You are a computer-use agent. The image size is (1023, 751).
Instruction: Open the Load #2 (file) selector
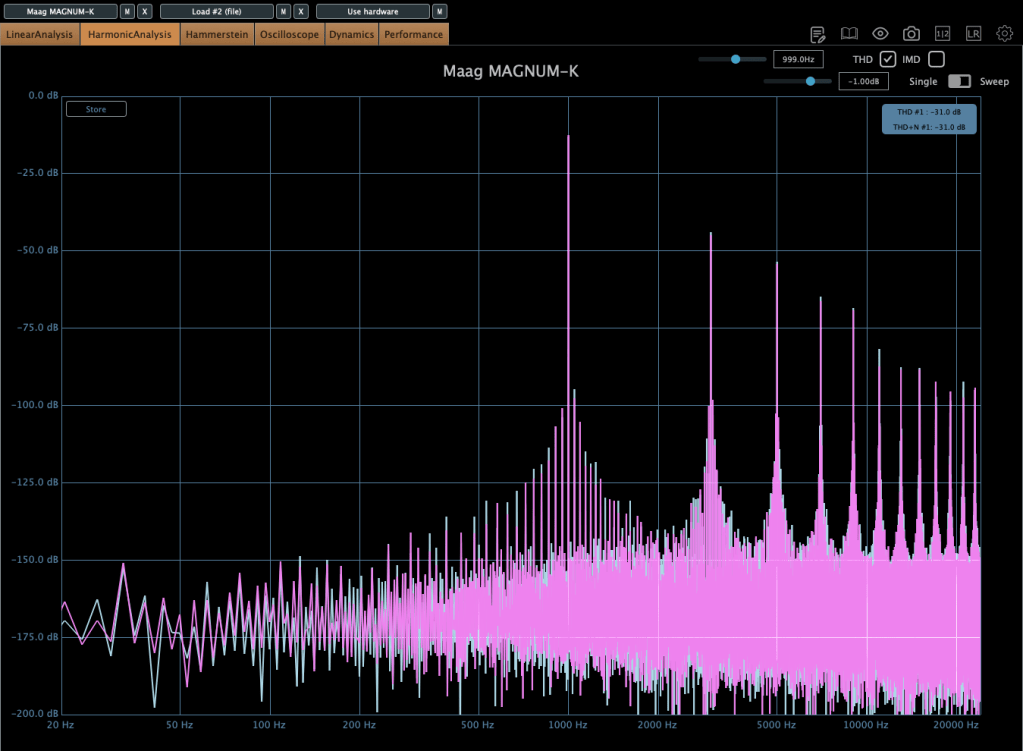[216, 12]
